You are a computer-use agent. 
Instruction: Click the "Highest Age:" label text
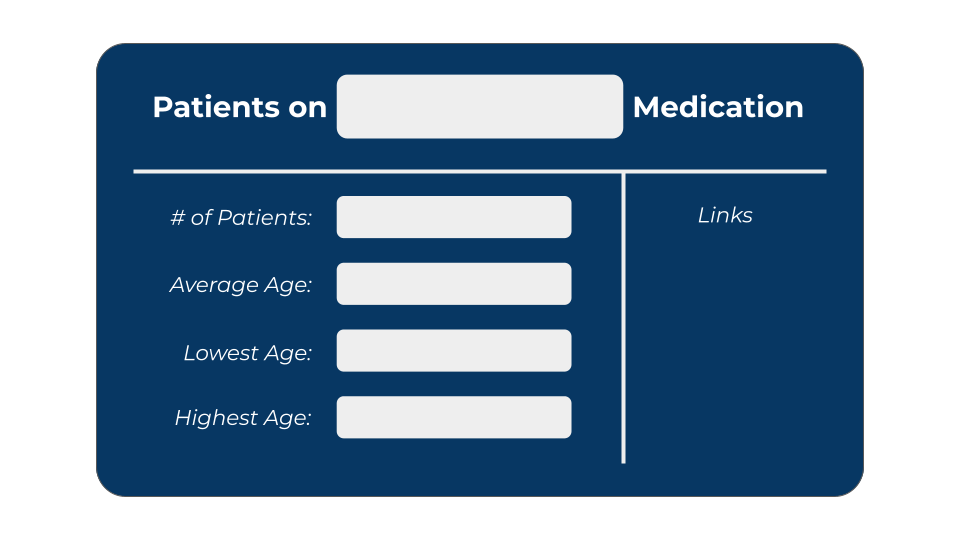pyautogui.click(x=243, y=418)
